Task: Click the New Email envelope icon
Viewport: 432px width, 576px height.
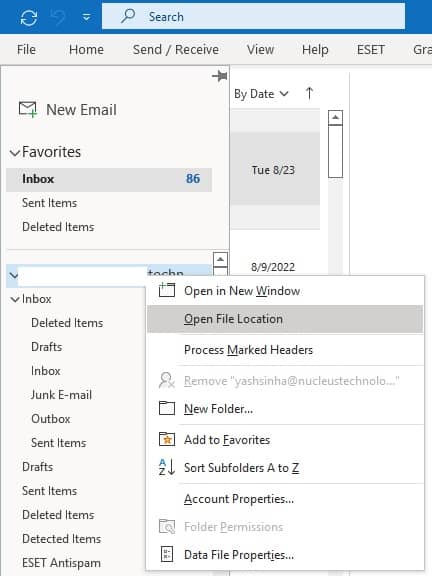Action: coord(28,110)
